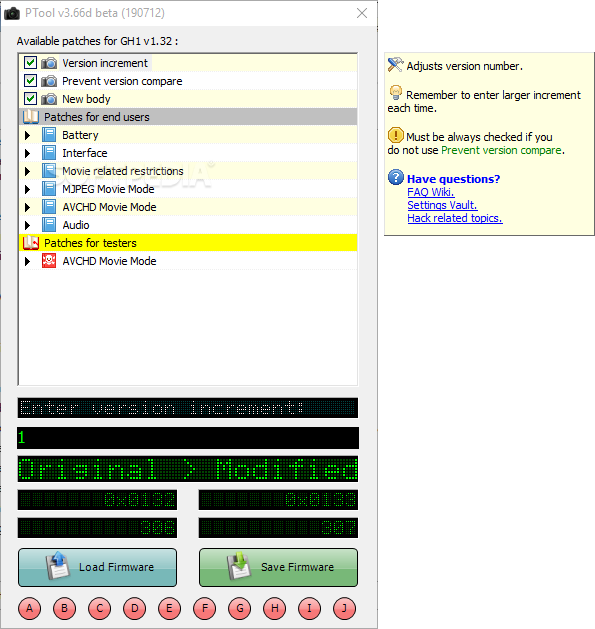Expand Movie related restrictions group
This screenshot has height=629, width=595.
pyautogui.click(x=27, y=171)
